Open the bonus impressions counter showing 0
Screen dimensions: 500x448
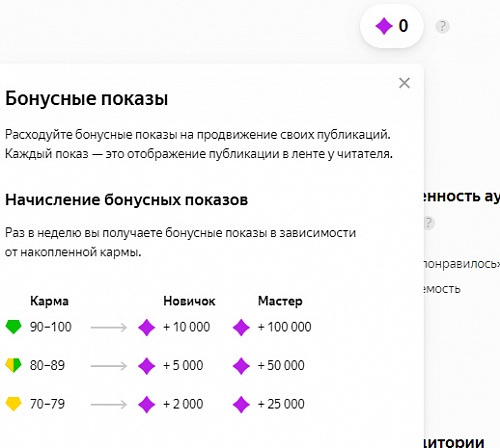392,26
